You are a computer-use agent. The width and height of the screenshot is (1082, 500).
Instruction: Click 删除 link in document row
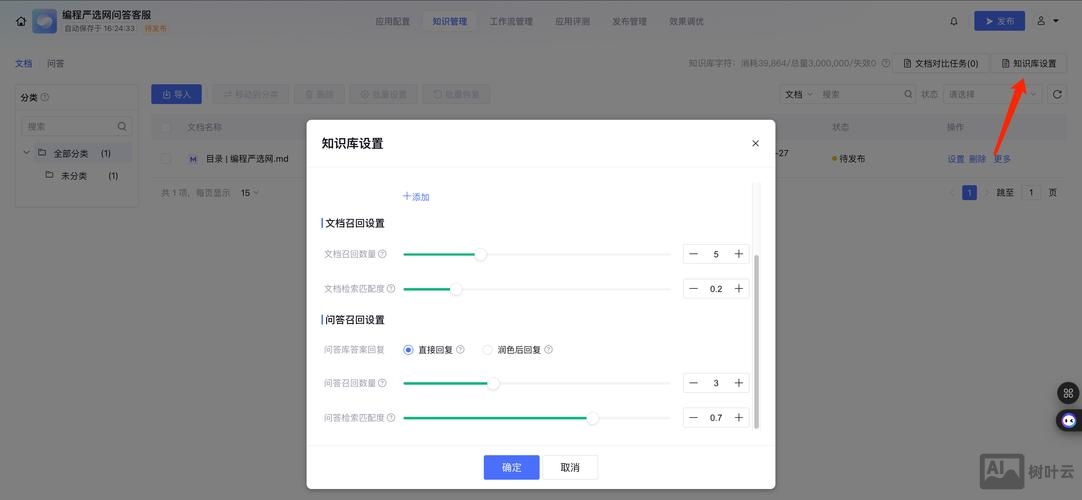pyautogui.click(x=977, y=159)
